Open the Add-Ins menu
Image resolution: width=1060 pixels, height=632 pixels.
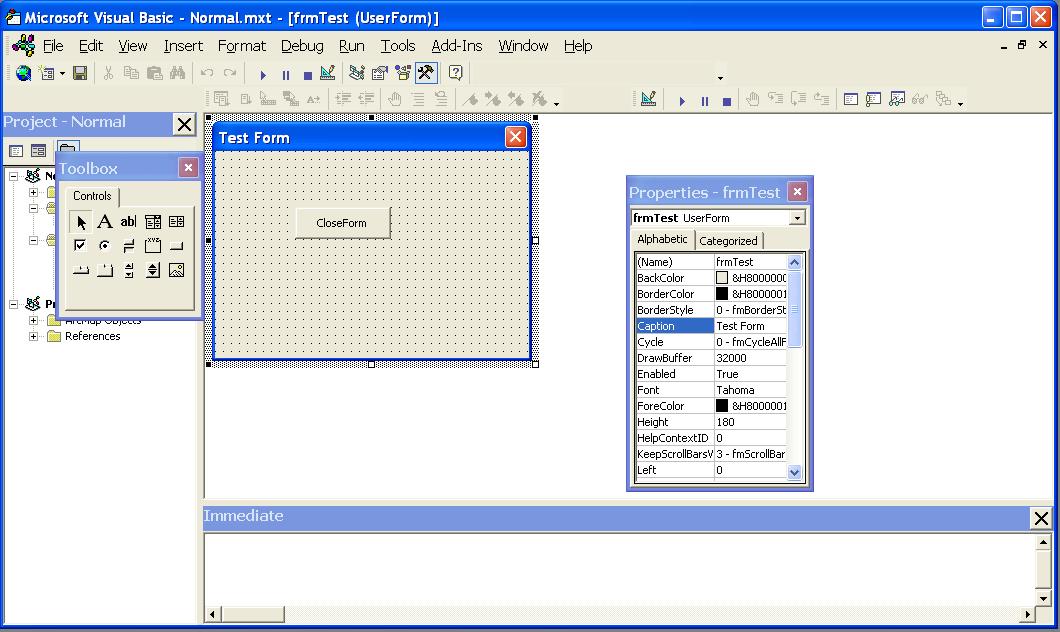[x=457, y=46]
